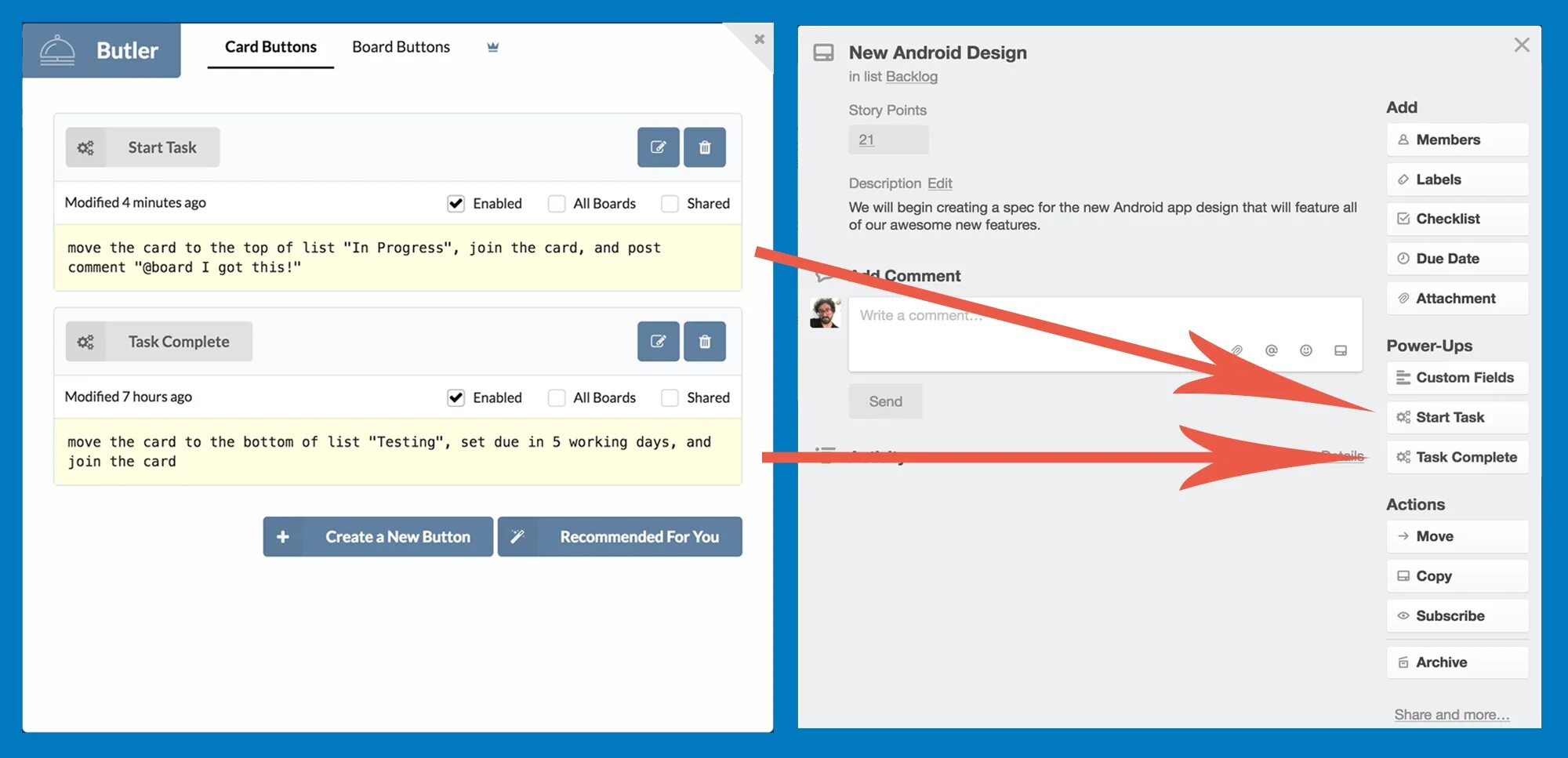The width and height of the screenshot is (1568, 758).
Task: Close the Butler panel with the X
Action: coord(759,39)
